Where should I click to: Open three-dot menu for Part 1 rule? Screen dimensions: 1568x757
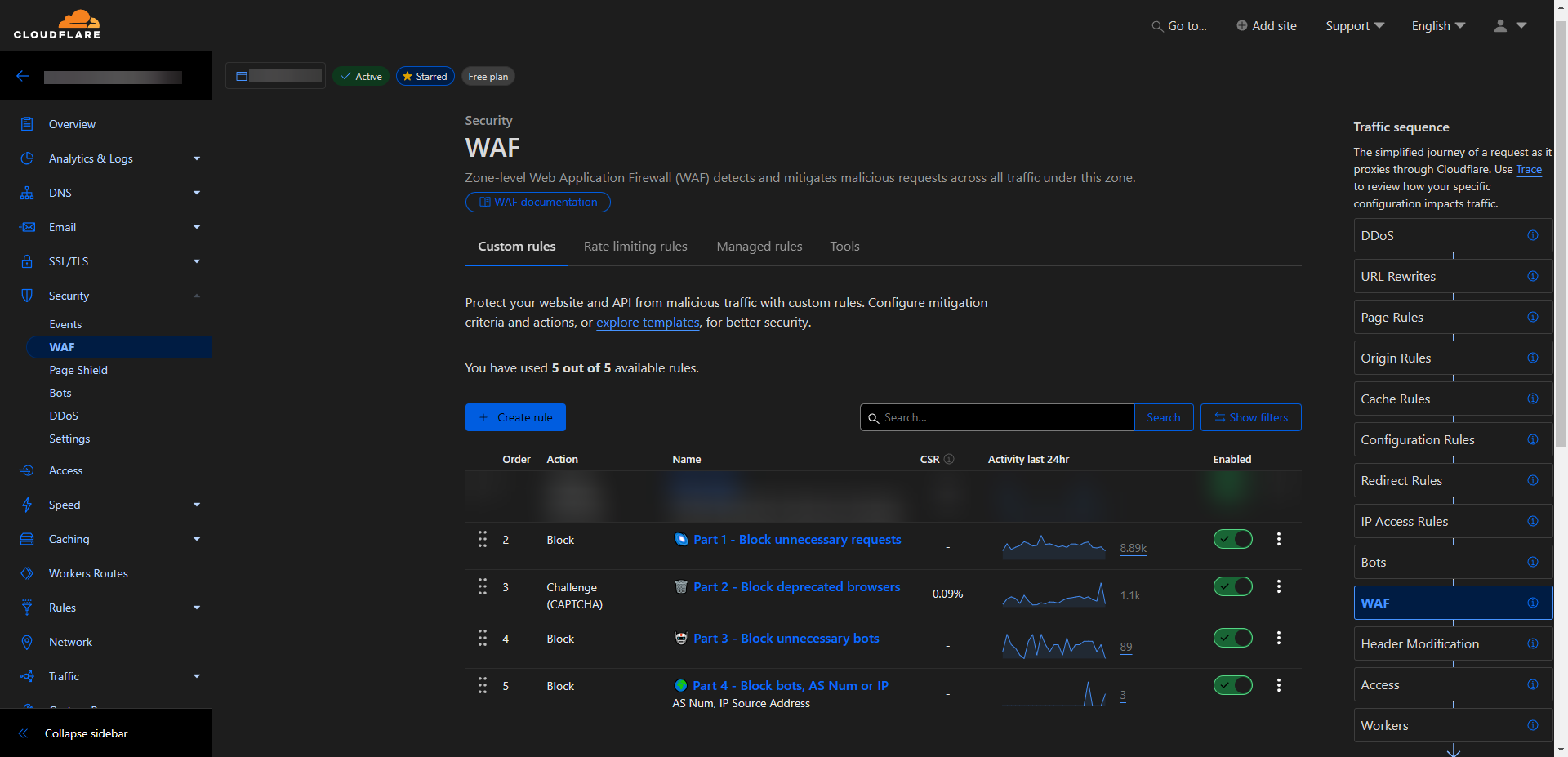(1279, 539)
